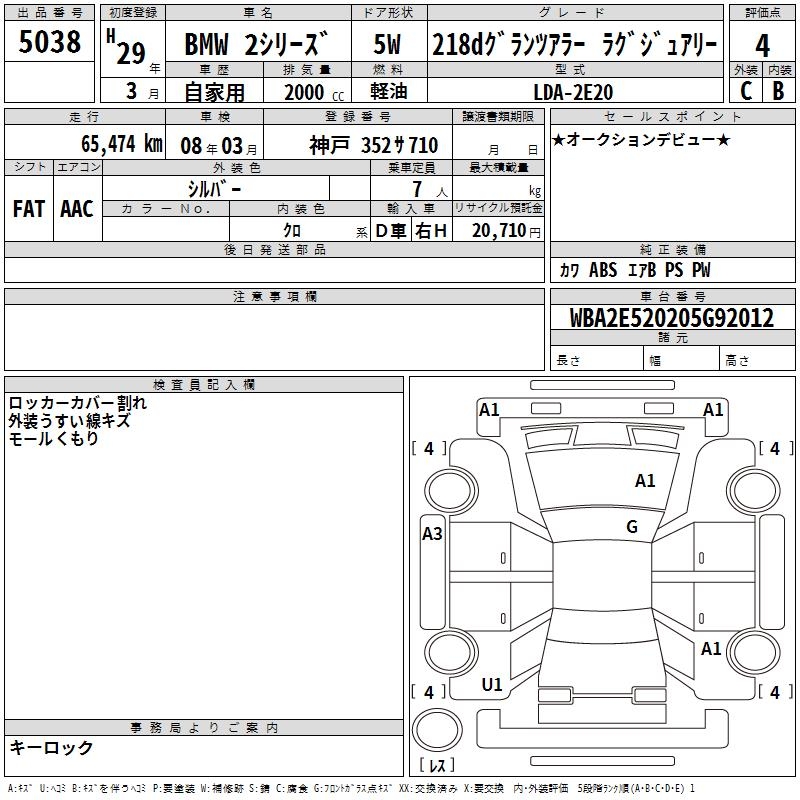Click inspector note モールくもり
The image size is (800, 800).
click(x=53, y=438)
